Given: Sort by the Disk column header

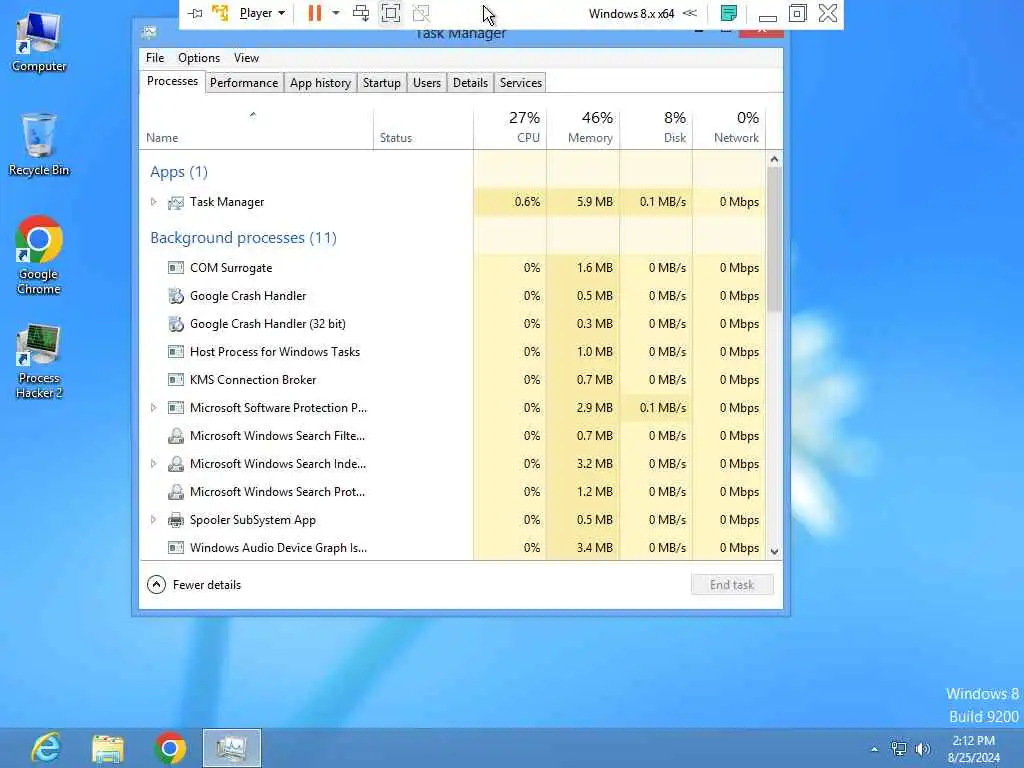Looking at the screenshot, I should [656, 129].
